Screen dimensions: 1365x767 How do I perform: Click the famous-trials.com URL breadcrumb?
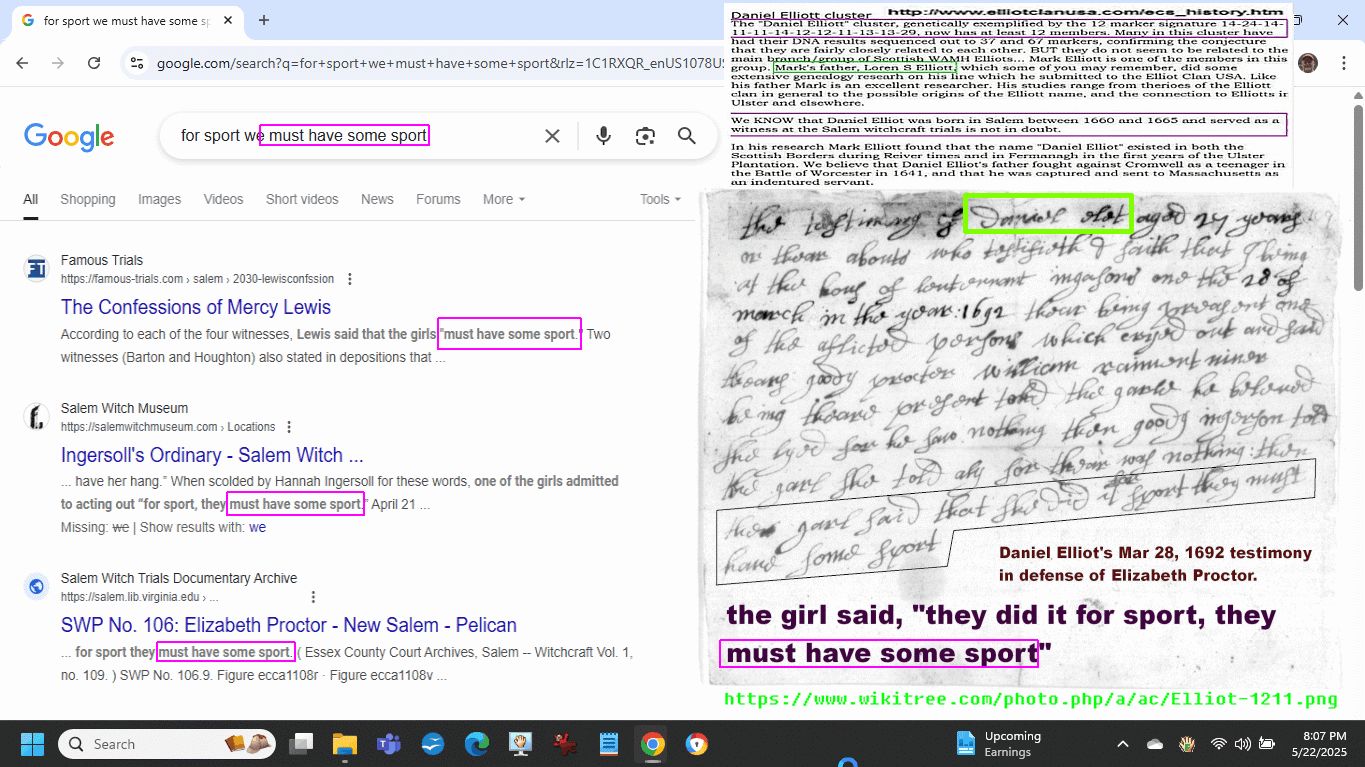(198, 279)
